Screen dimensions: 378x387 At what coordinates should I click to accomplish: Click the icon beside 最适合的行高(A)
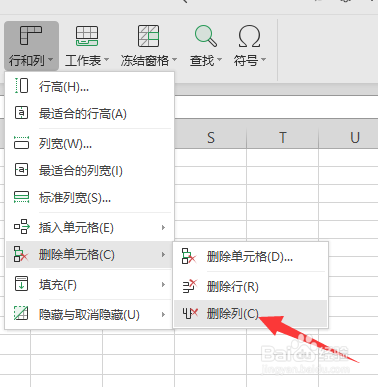point(21,113)
